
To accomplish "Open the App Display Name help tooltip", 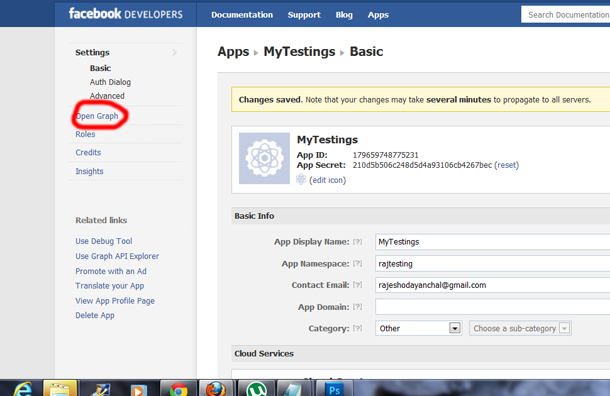I will click(x=358, y=242).
